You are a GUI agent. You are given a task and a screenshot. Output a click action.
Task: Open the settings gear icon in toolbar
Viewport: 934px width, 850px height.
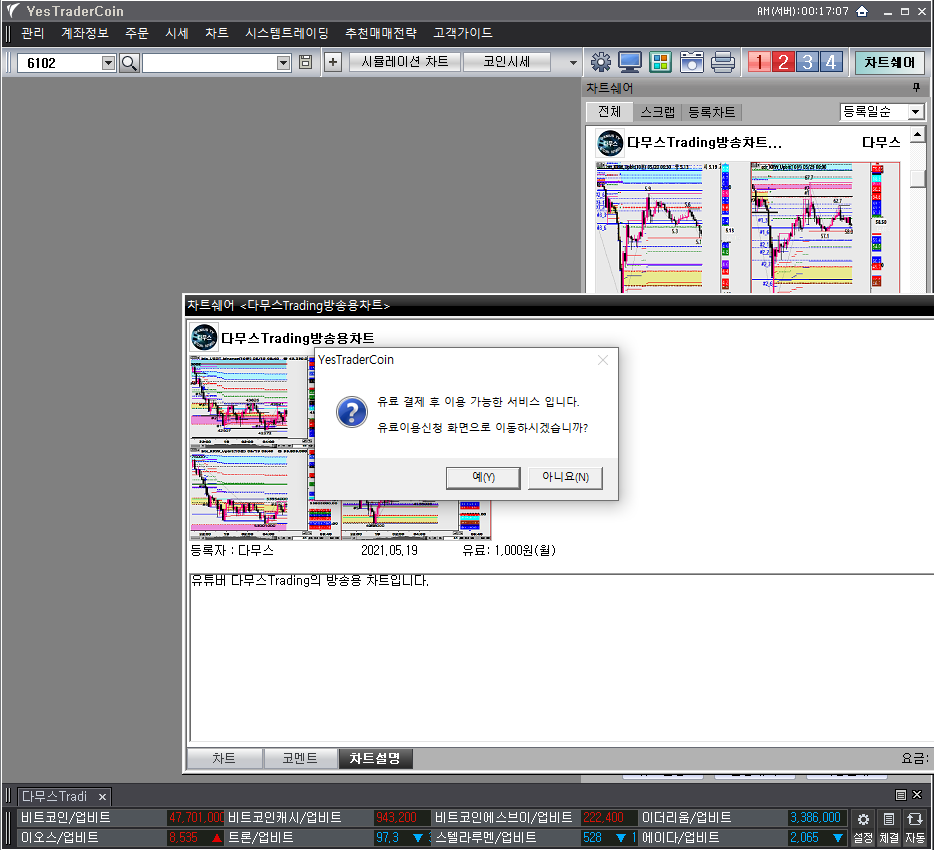tap(600, 62)
